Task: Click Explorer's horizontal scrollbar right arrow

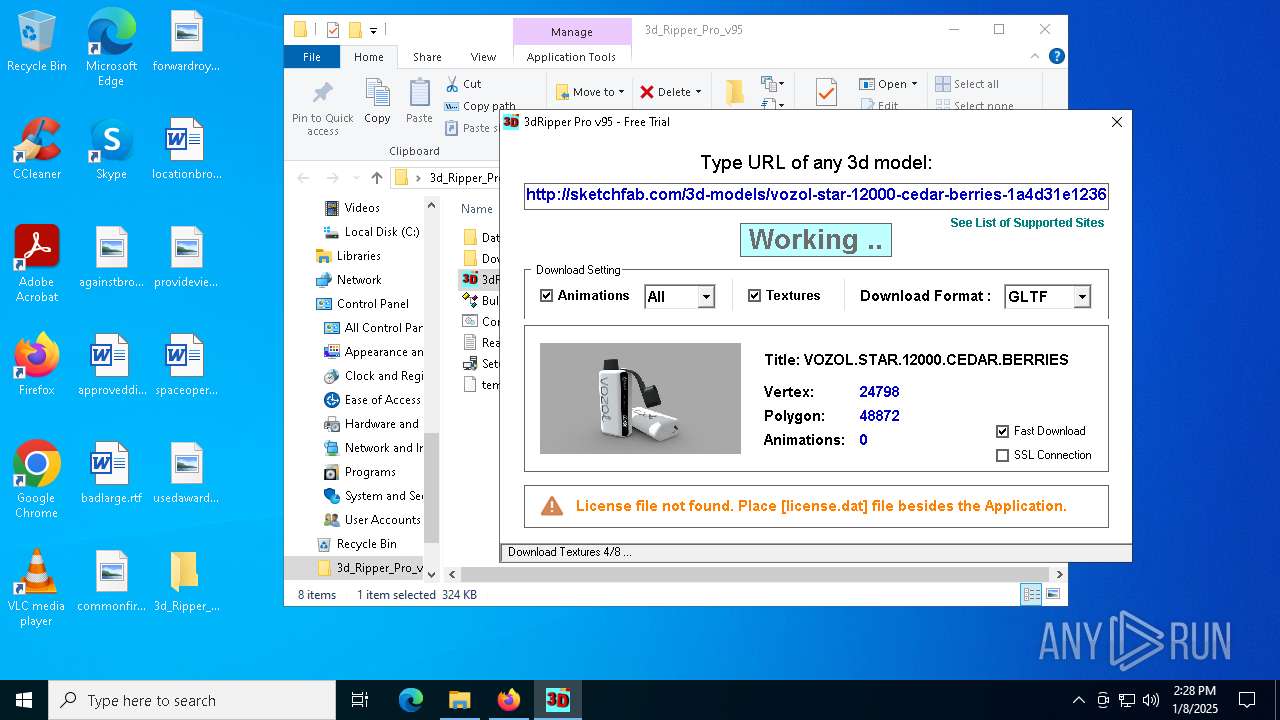Action: coord(1059,574)
